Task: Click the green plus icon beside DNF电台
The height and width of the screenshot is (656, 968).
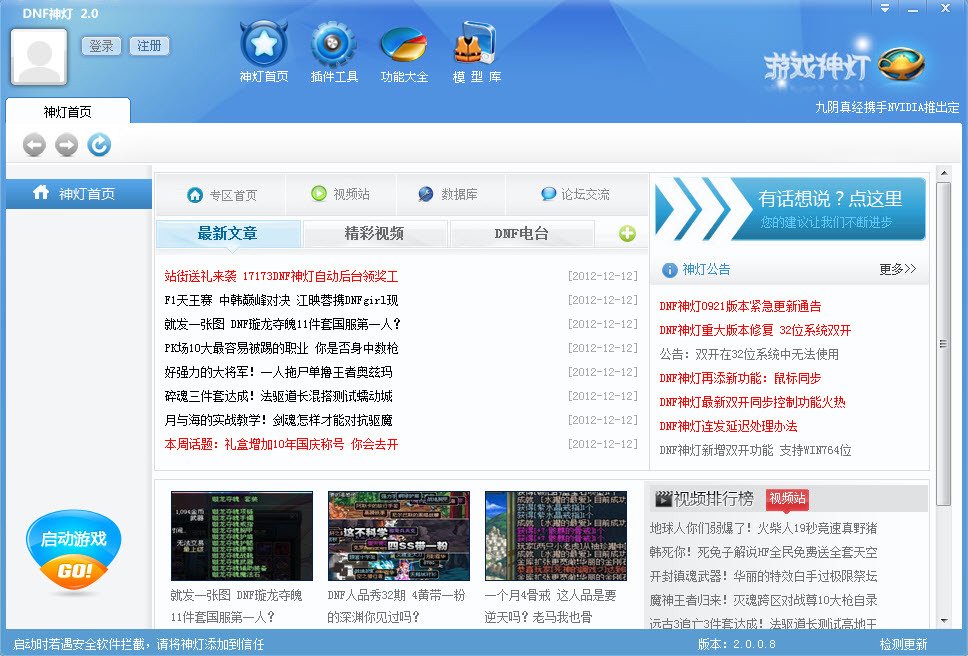Action: pos(627,234)
